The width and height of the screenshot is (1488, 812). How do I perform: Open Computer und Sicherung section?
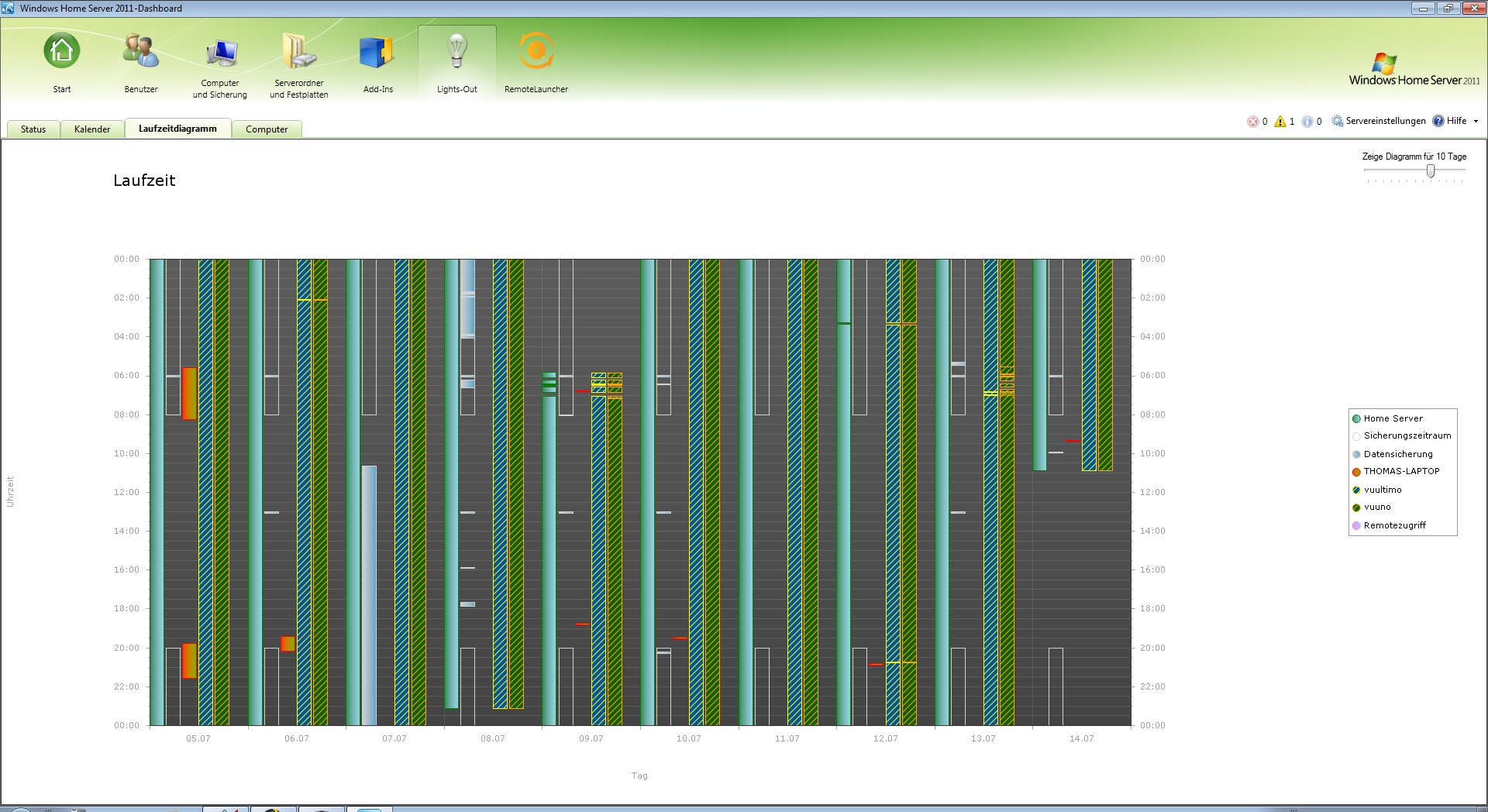pos(220,53)
